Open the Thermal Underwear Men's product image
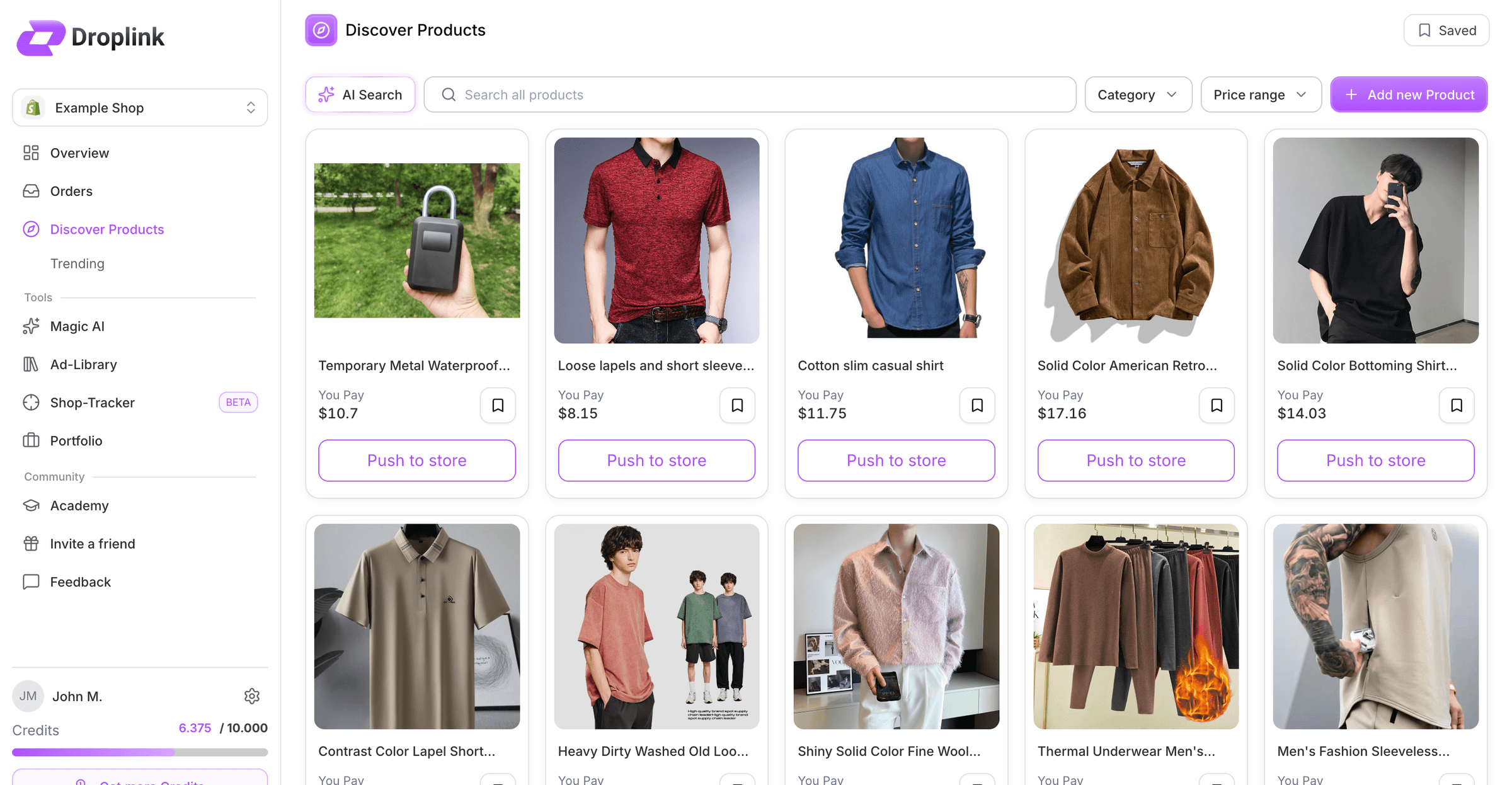This screenshot has height=785, width=1512. pyautogui.click(x=1136, y=627)
